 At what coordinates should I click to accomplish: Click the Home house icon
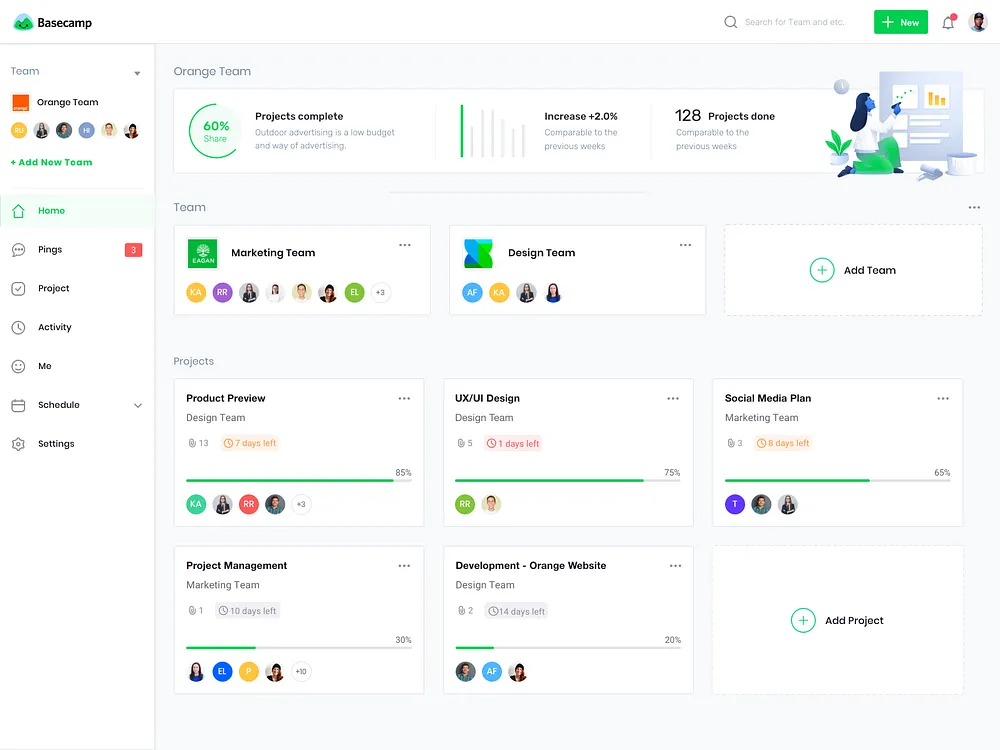pos(18,211)
